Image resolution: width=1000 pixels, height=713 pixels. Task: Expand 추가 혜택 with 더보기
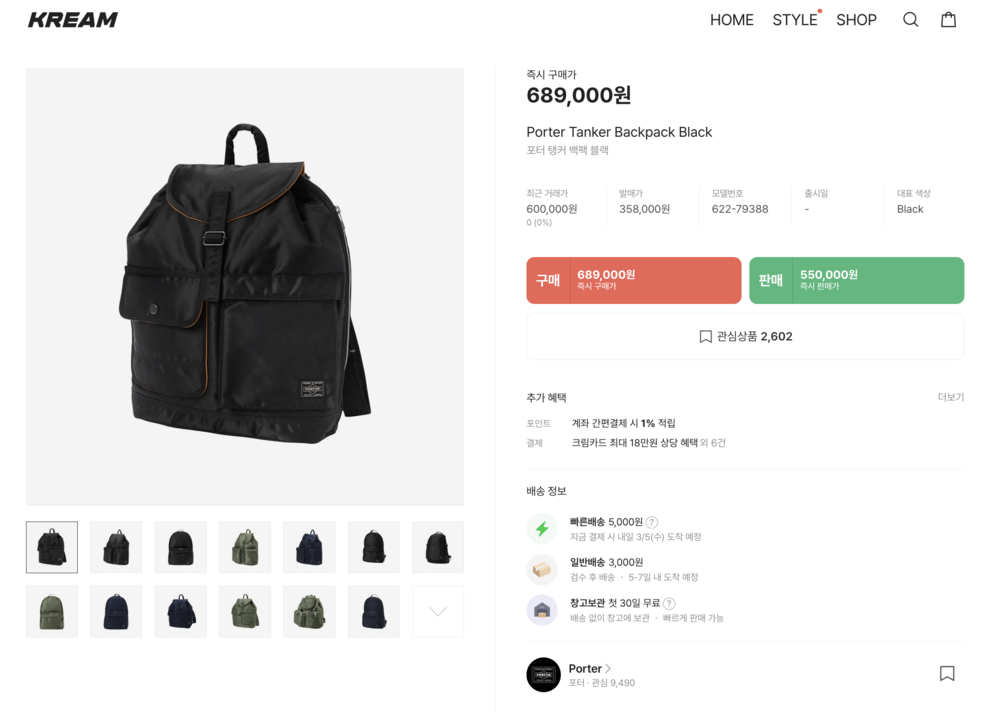tap(950, 397)
